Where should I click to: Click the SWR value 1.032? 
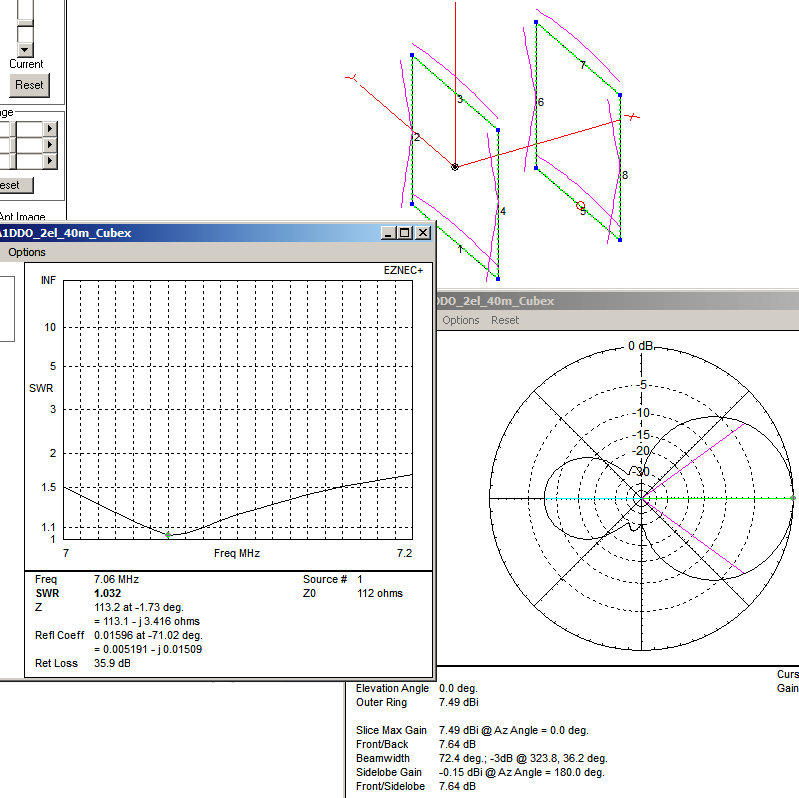tap(108, 593)
